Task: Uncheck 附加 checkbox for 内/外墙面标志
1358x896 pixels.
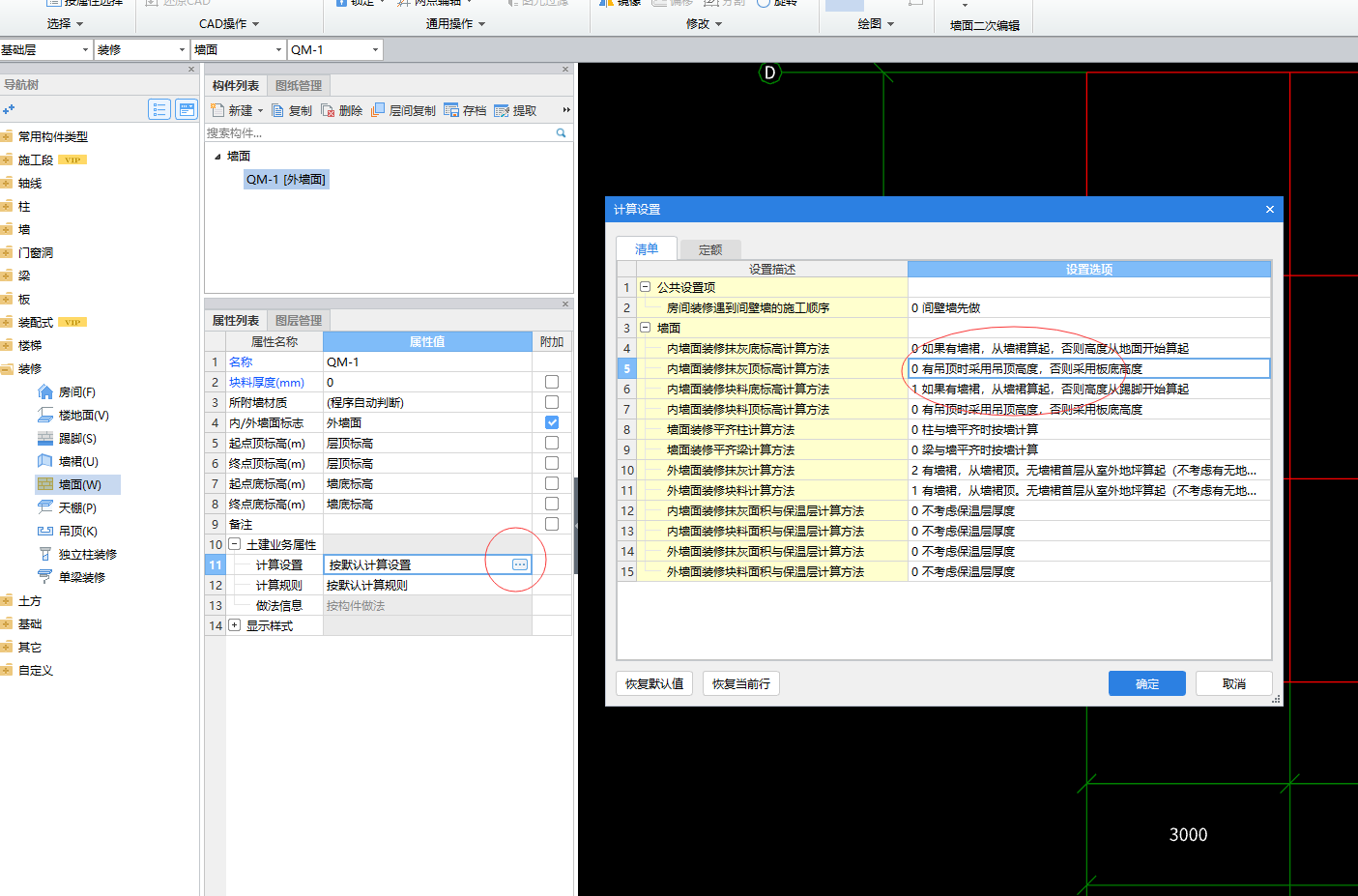Action: (x=552, y=422)
